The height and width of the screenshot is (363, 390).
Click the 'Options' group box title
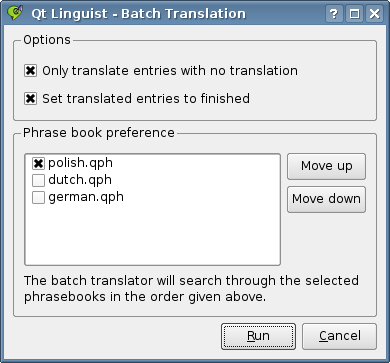[47, 40]
